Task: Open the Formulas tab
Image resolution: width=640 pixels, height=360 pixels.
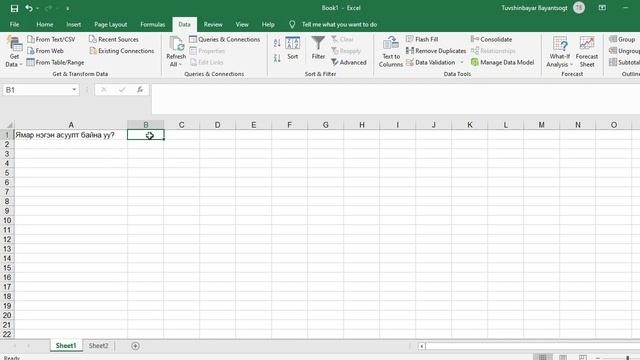Action: pyautogui.click(x=153, y=24)
